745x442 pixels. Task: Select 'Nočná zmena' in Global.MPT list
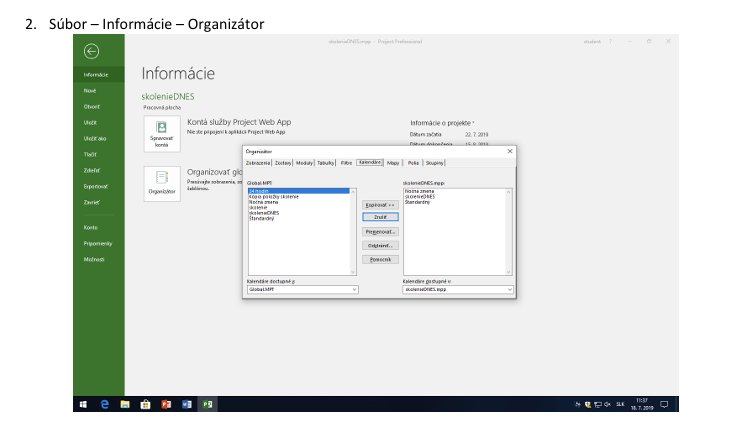coord(264,202)
